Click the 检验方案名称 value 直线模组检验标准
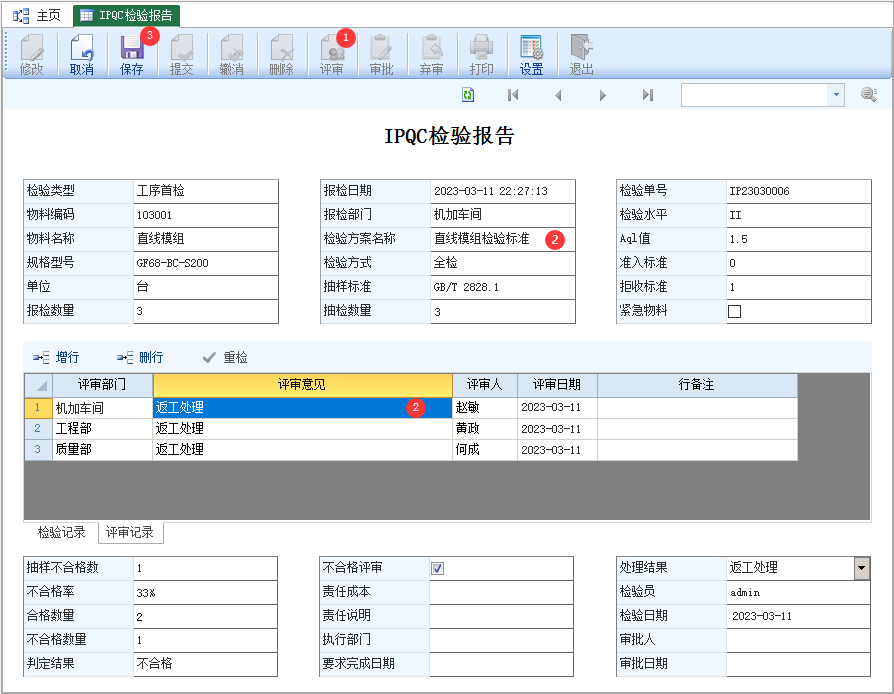The width and height of the screenshot is (894, 694). [482, 239]
